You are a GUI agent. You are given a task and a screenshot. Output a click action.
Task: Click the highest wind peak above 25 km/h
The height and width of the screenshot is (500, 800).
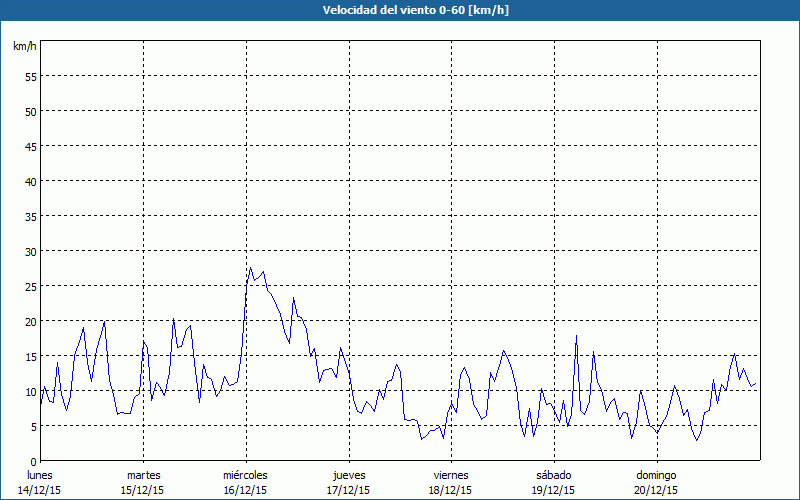(250, 268)
